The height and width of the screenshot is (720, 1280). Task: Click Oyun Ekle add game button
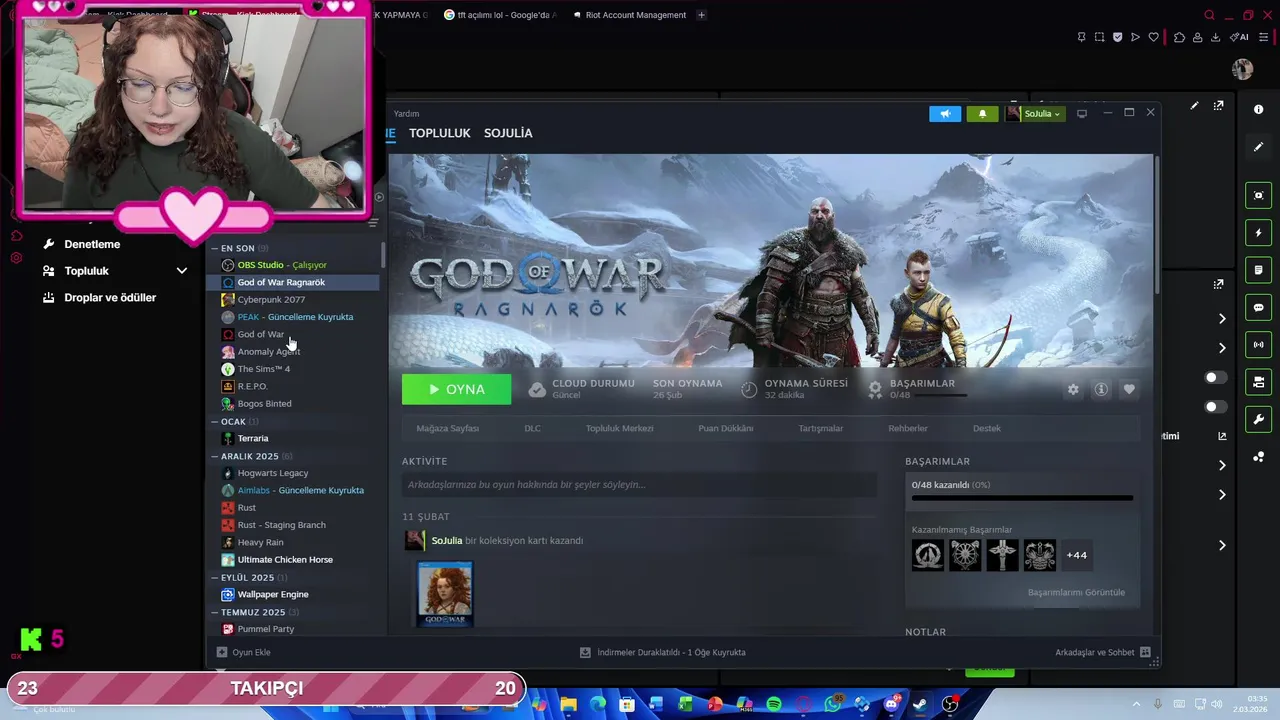tap(243, 652)
